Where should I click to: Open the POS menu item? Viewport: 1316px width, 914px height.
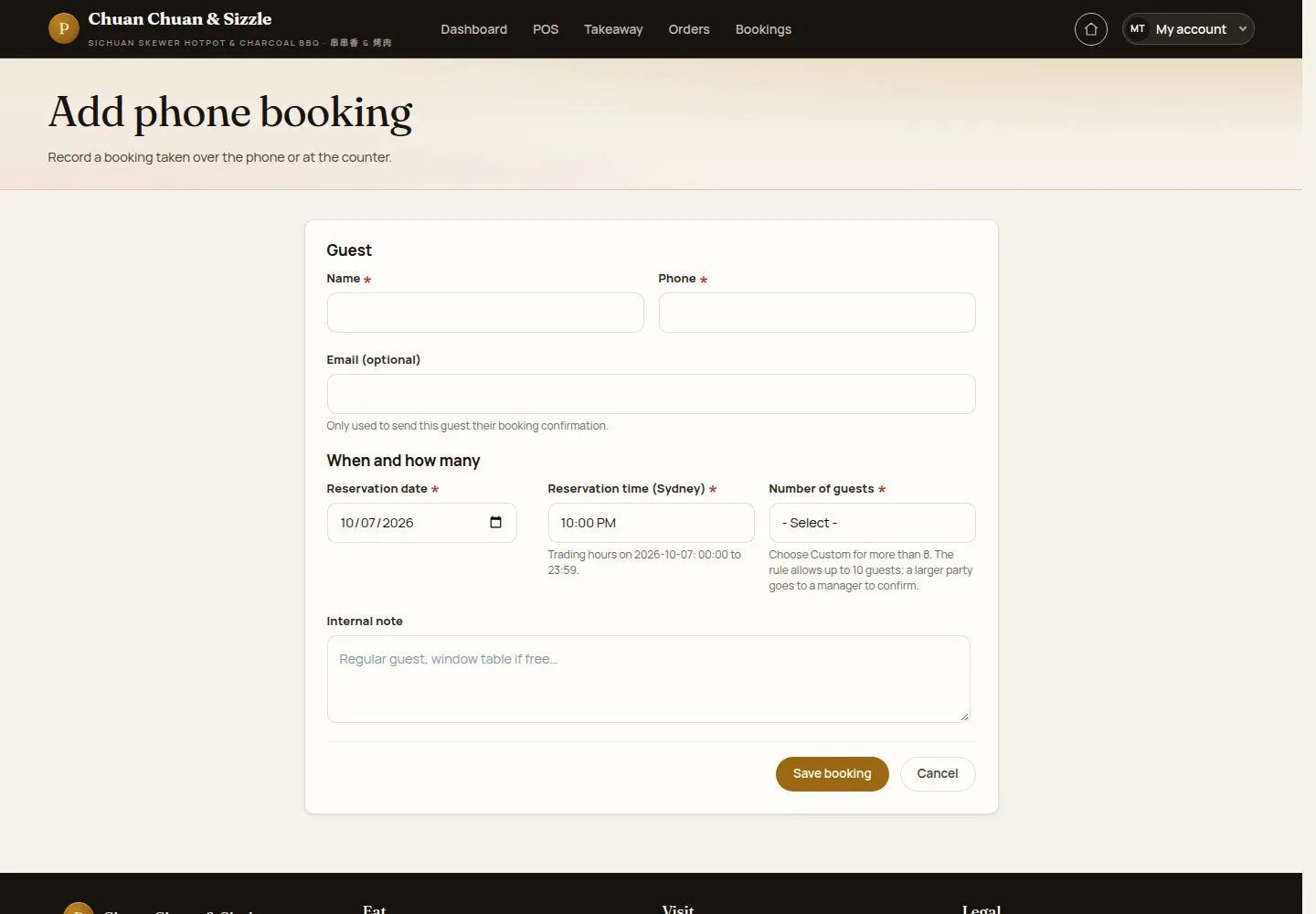(x=546, y=29)
